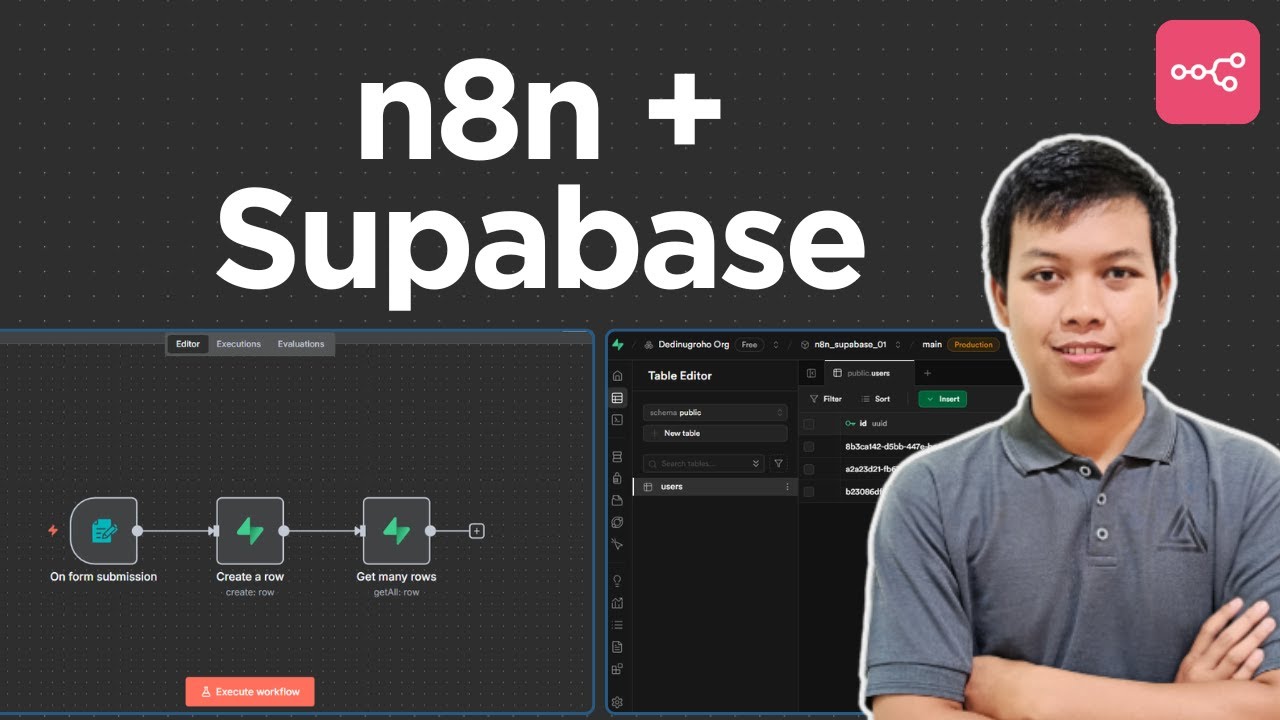Click the filter icon beside table search

(x=779, y=464)
